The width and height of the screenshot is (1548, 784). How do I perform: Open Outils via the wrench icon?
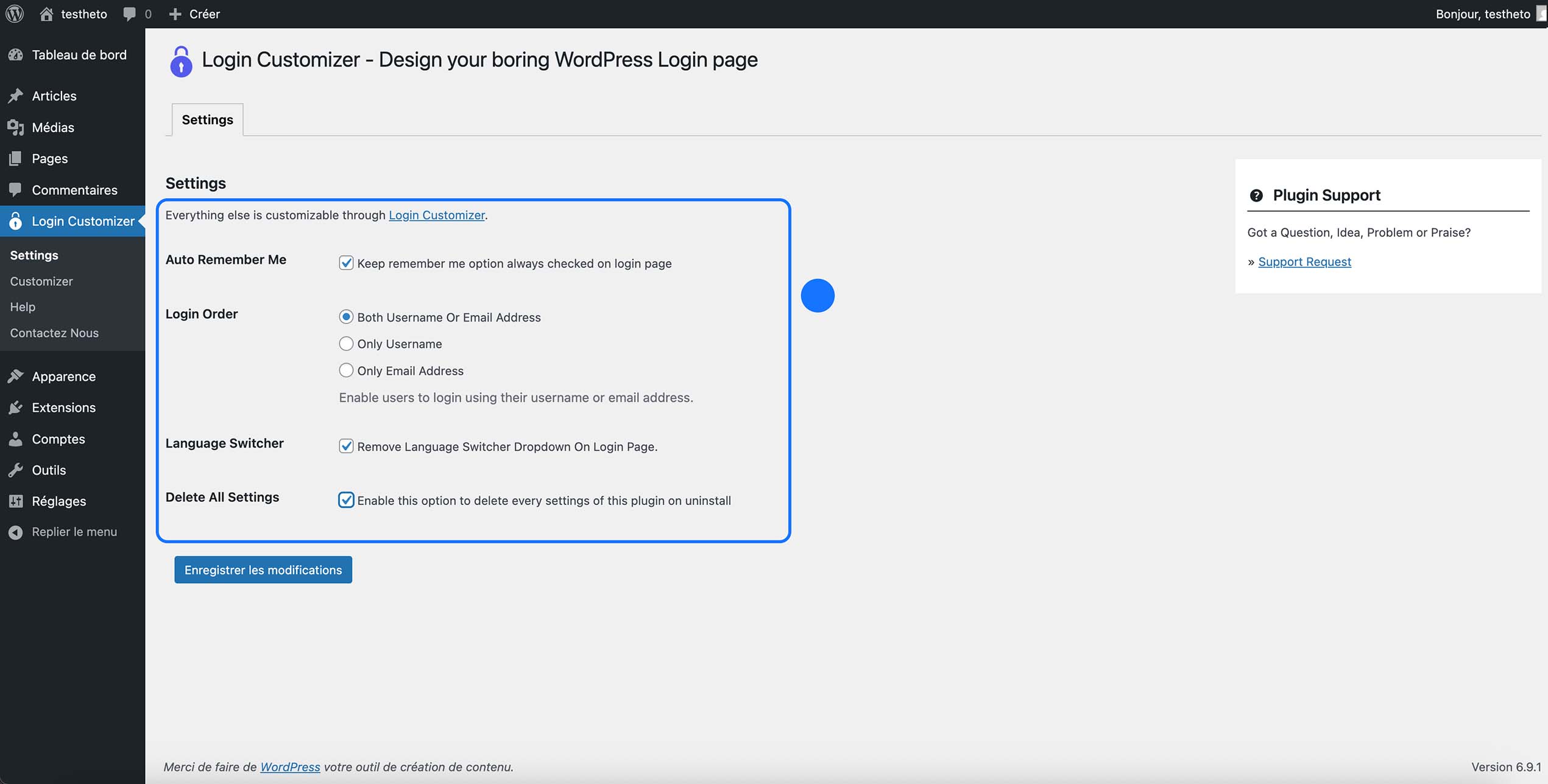click(16, 470)
